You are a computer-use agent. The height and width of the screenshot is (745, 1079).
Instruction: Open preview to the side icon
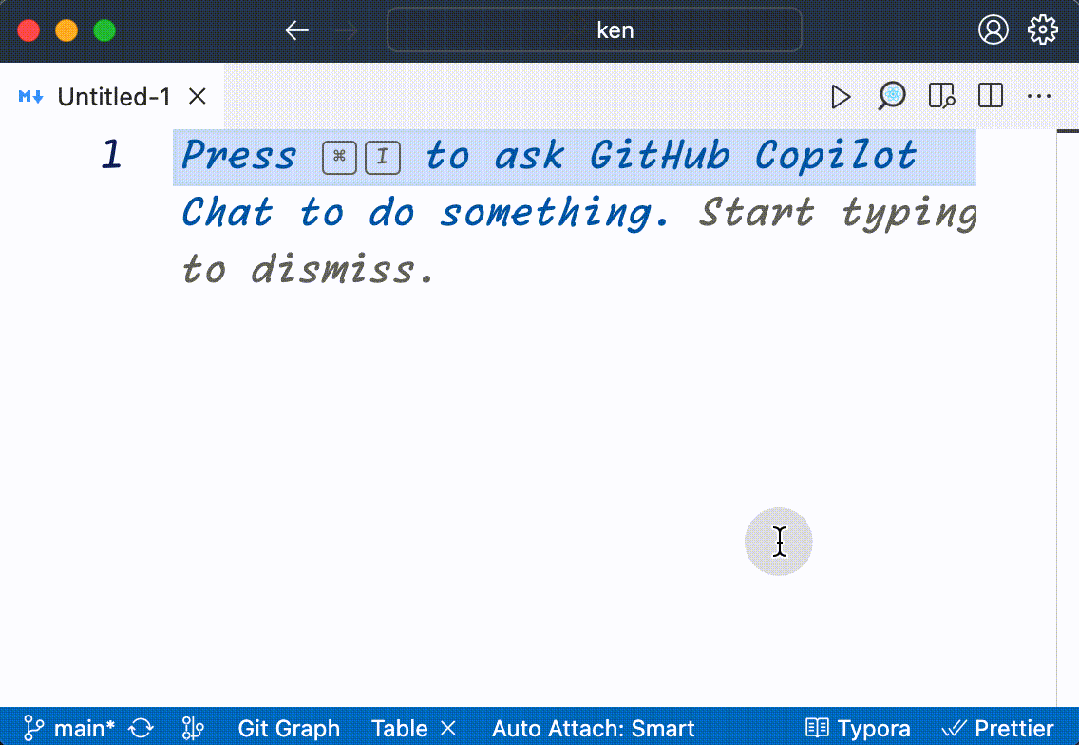pyautogui.click(x=941, y=96)
